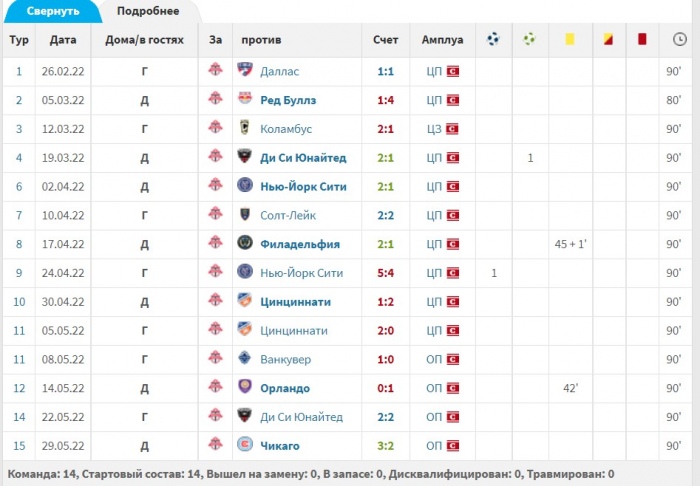Click the goals scored ball icon header
Viewport: 700px width, 486px height.
[493, 39]
